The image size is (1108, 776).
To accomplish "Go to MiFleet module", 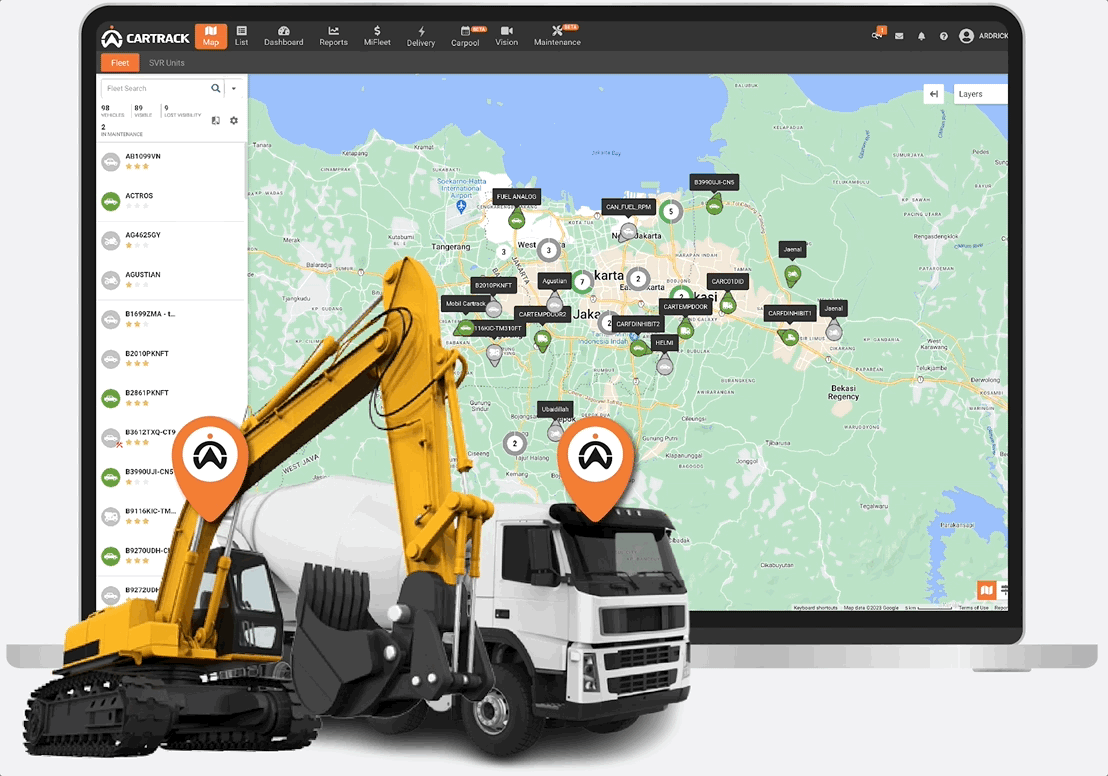I will coord(377,35).
